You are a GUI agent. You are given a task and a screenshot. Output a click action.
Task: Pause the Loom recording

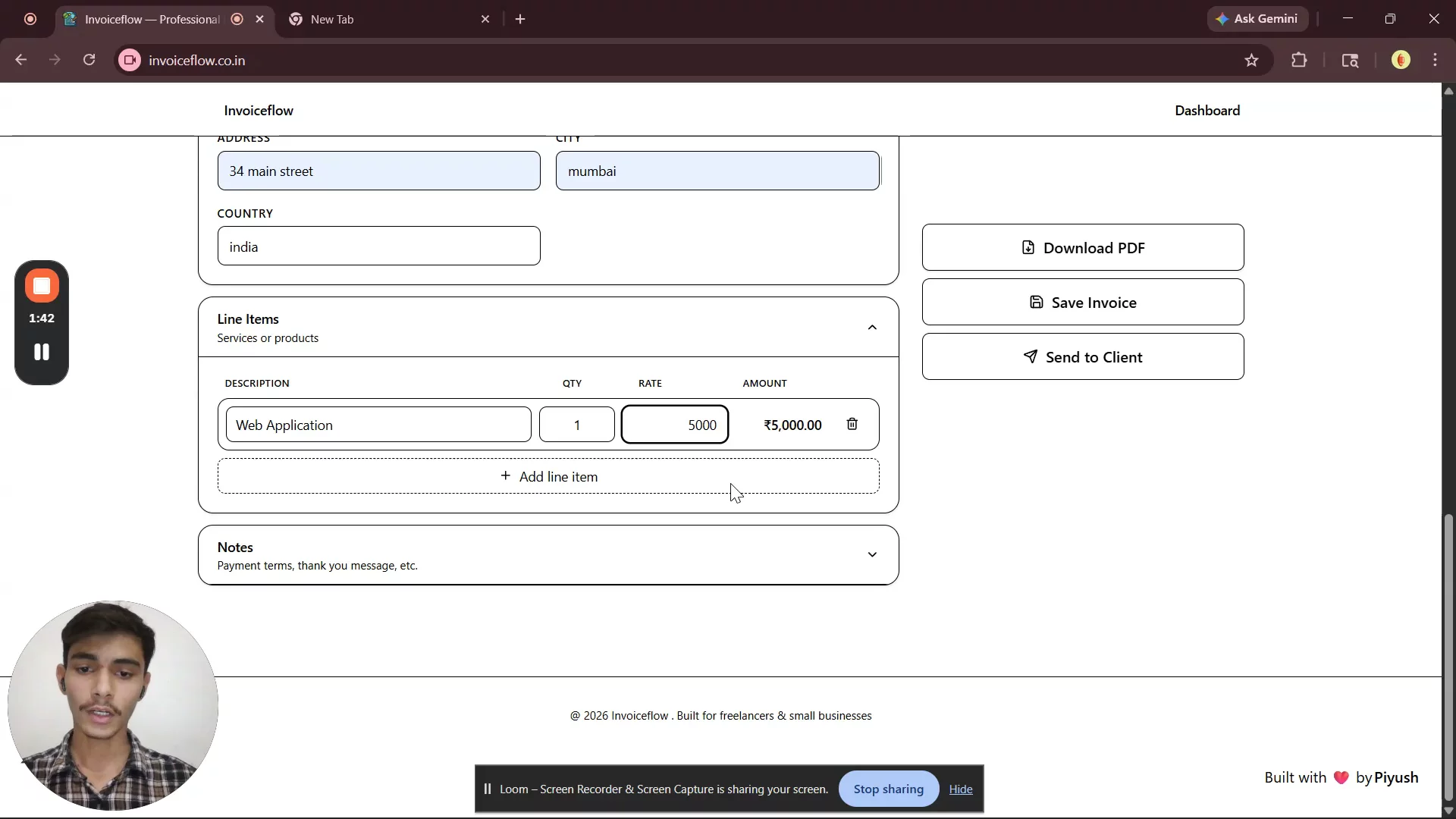click(42, 352)
